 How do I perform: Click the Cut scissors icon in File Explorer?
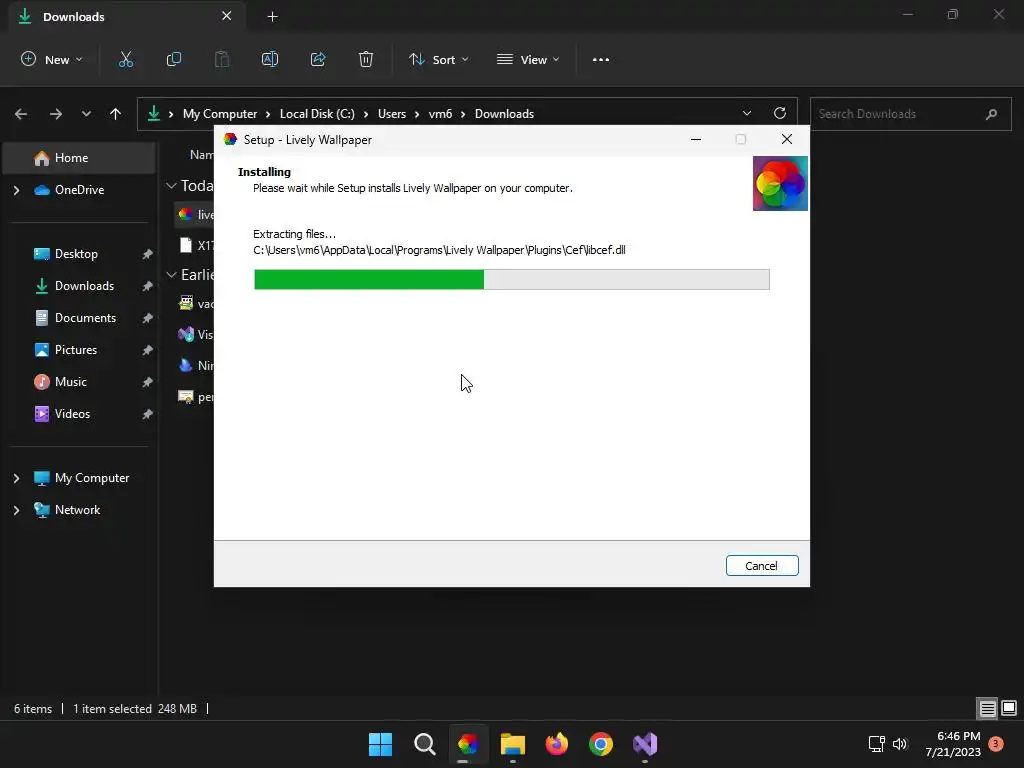(125, 59)
